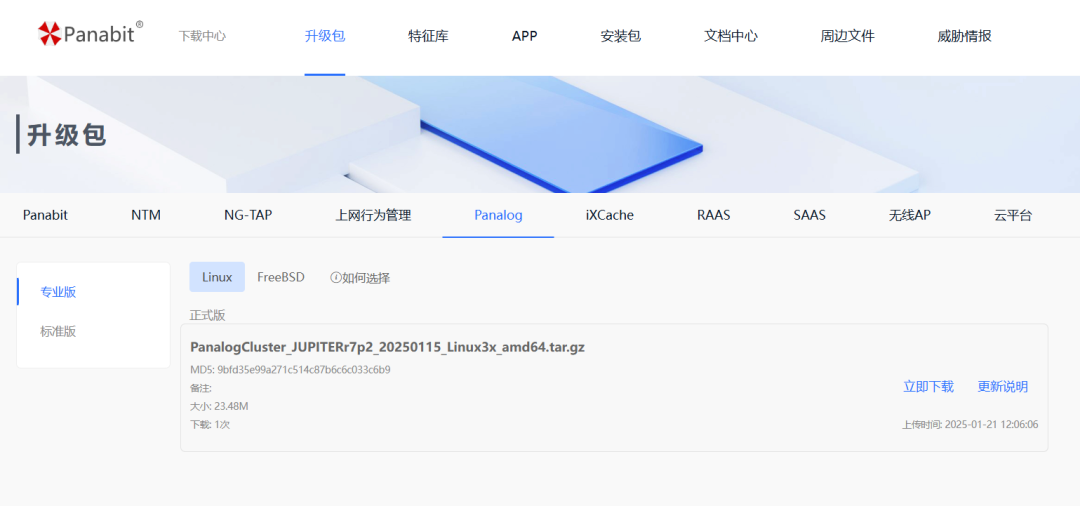Select the 升级包 top menu

pos(324,36)
